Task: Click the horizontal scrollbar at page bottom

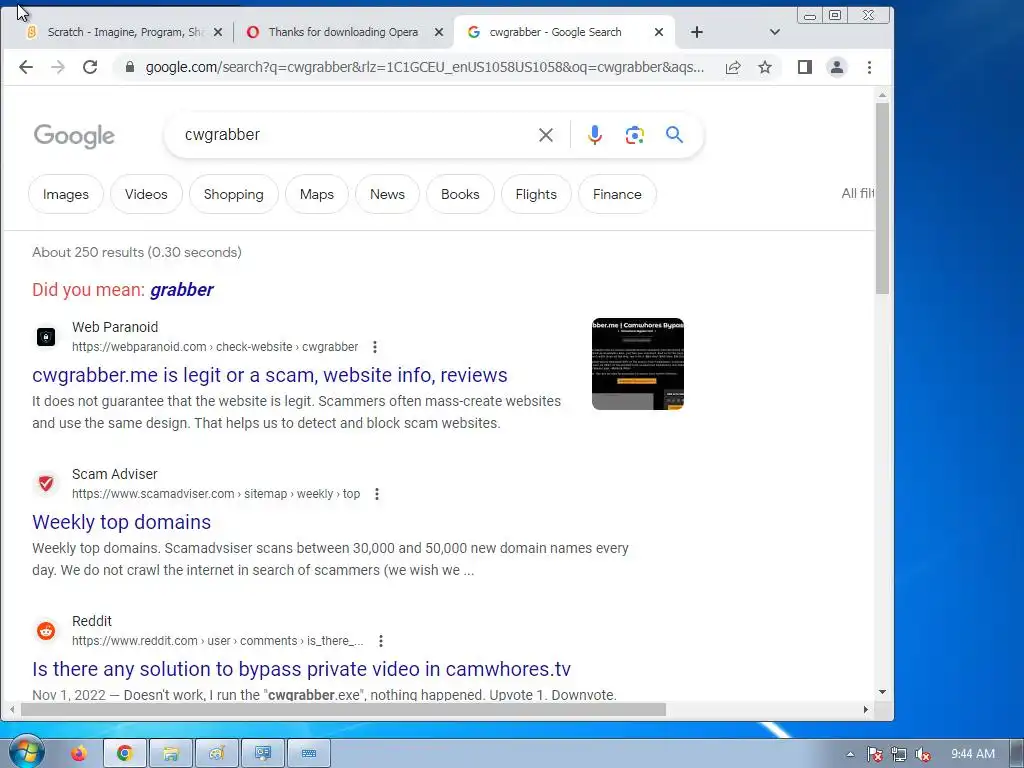Action: click(x=343, y=709)
